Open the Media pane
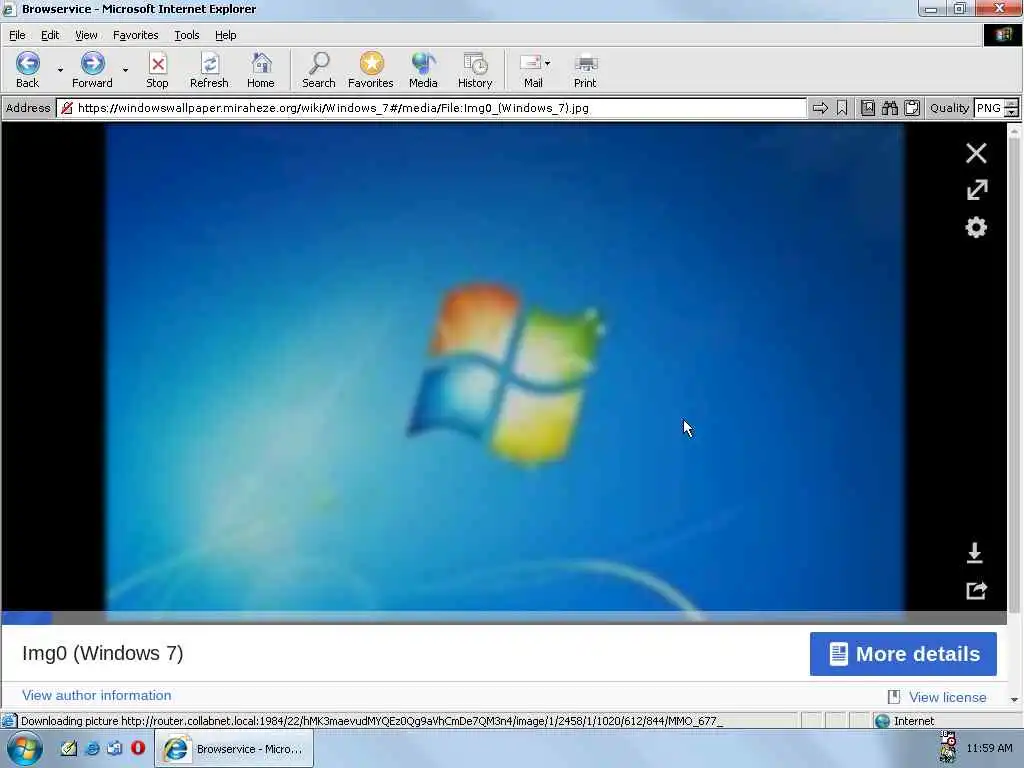 (423, 69)
